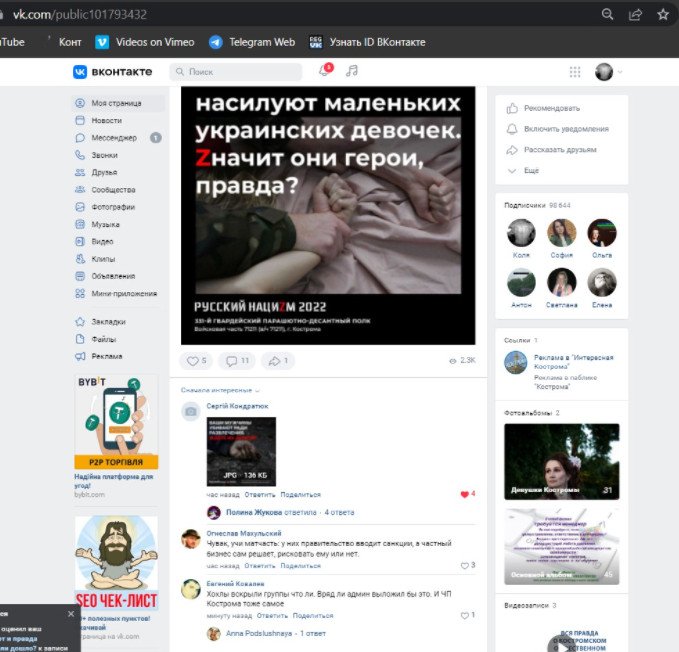Open the notifications bell icon
The height and width of the screenshot is (652, 679).
click(x=324, y=71)
